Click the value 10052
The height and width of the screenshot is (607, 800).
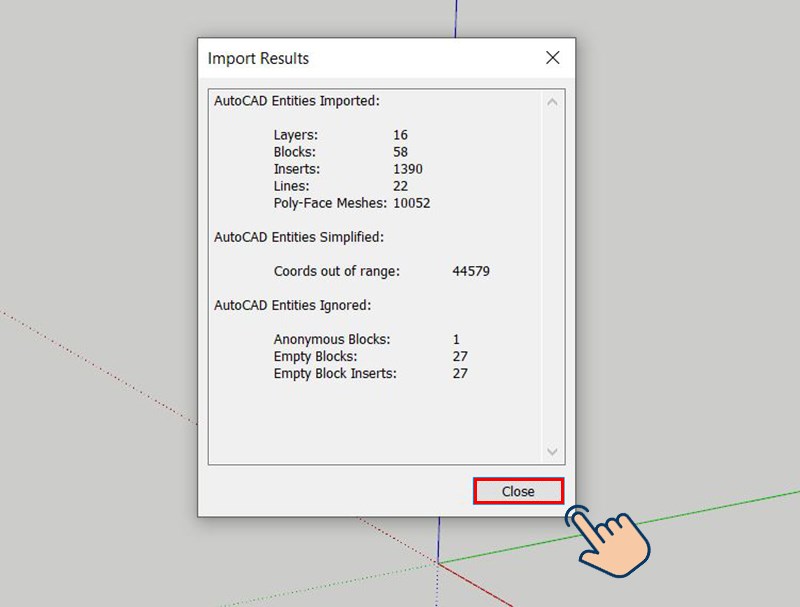pyautogui.click(x=412, y=203)
